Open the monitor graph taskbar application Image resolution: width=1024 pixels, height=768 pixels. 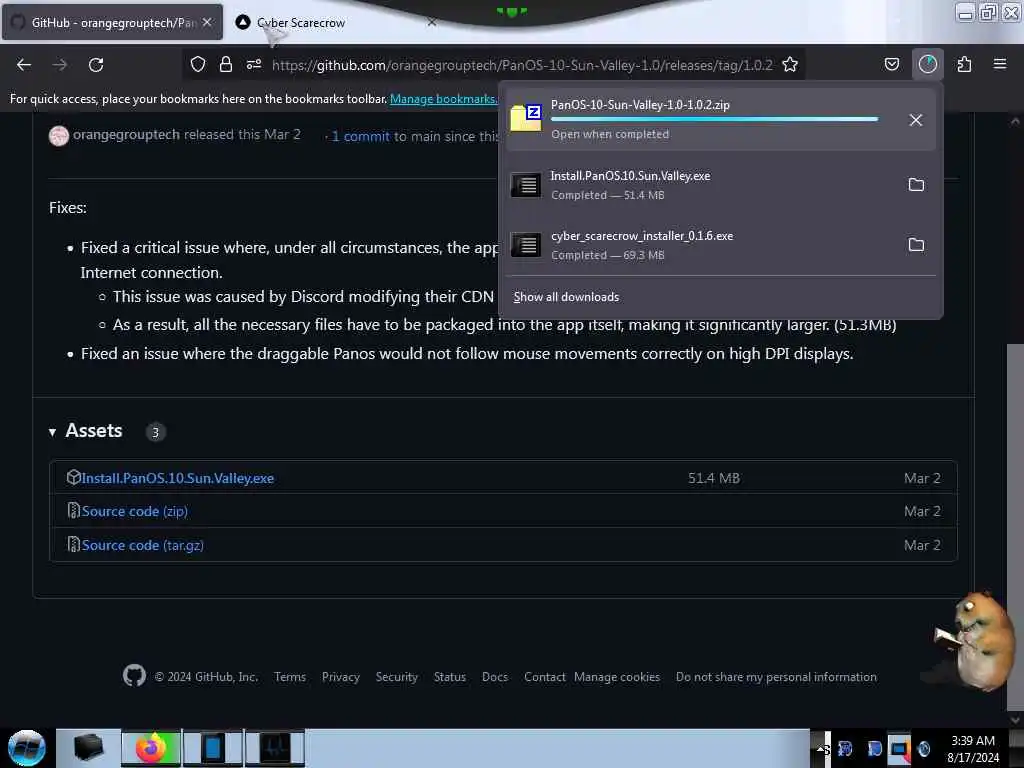(x=275, y=748)
